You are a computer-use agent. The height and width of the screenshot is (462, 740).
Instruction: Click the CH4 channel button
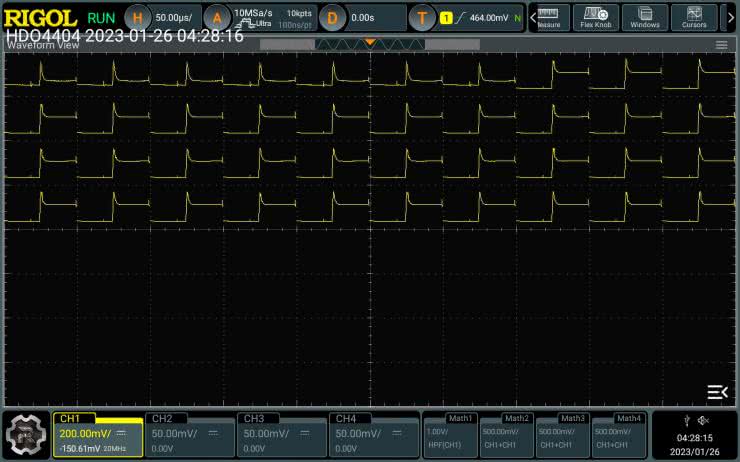point(374,434)
